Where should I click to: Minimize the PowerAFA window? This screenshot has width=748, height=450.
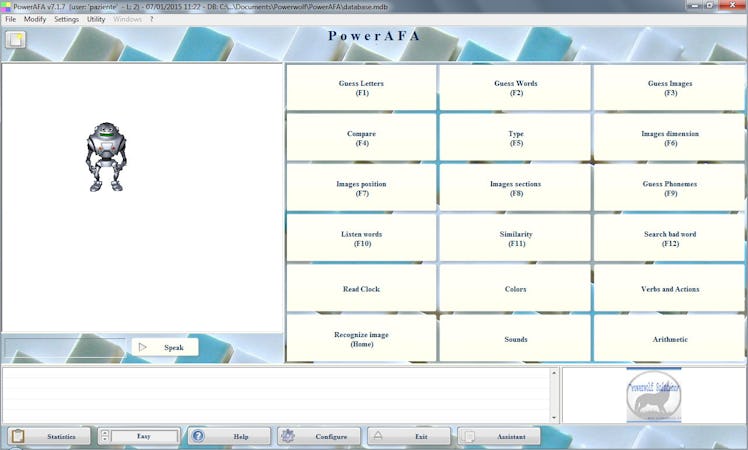(695, 5)
